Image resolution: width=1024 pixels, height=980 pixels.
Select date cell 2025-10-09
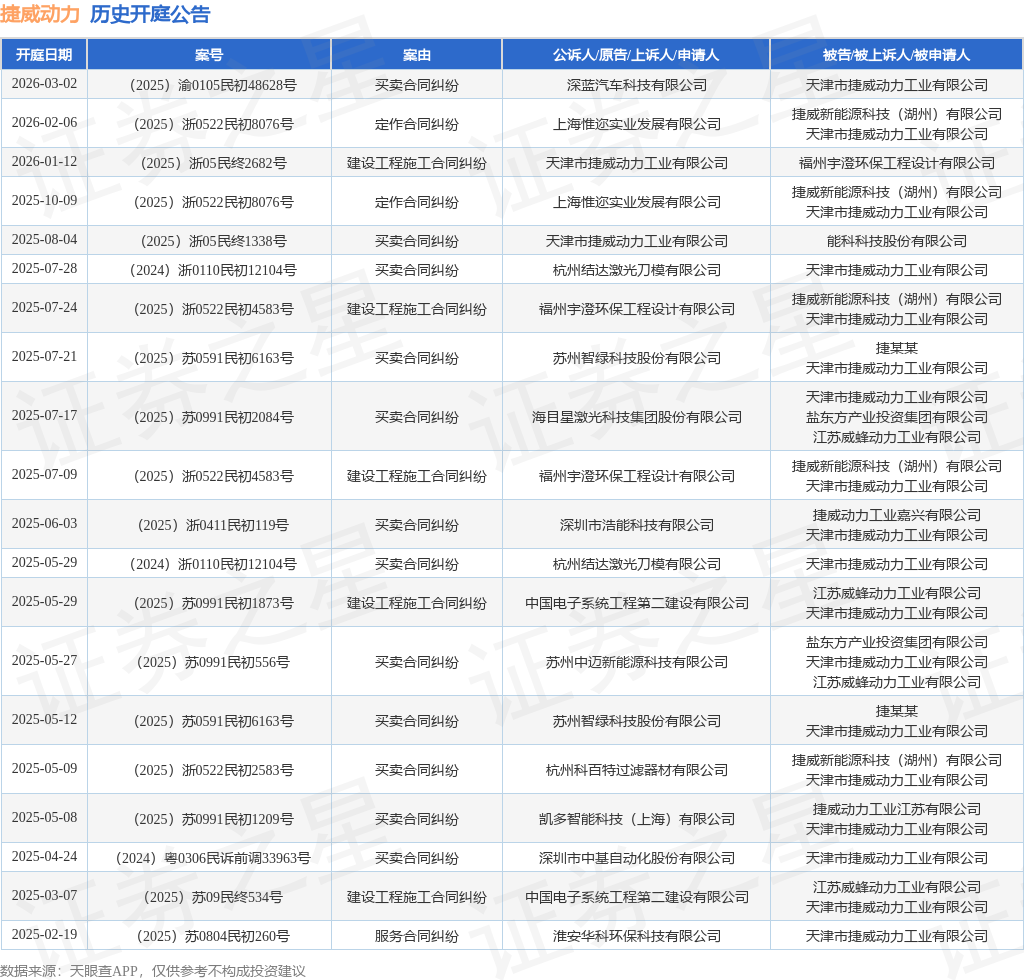point(44,200)
